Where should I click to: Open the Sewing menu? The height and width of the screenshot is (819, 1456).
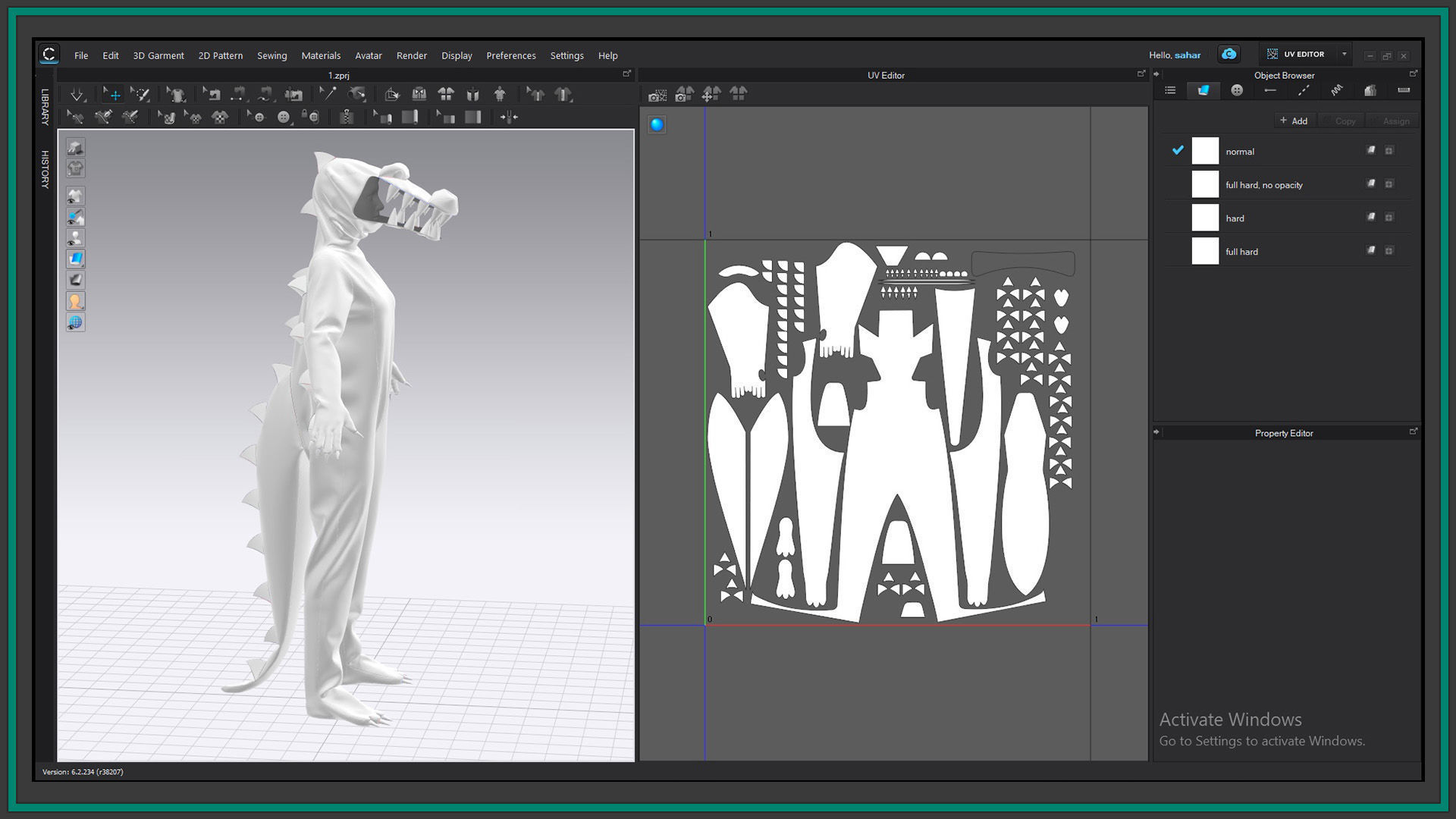coord(271,55)
